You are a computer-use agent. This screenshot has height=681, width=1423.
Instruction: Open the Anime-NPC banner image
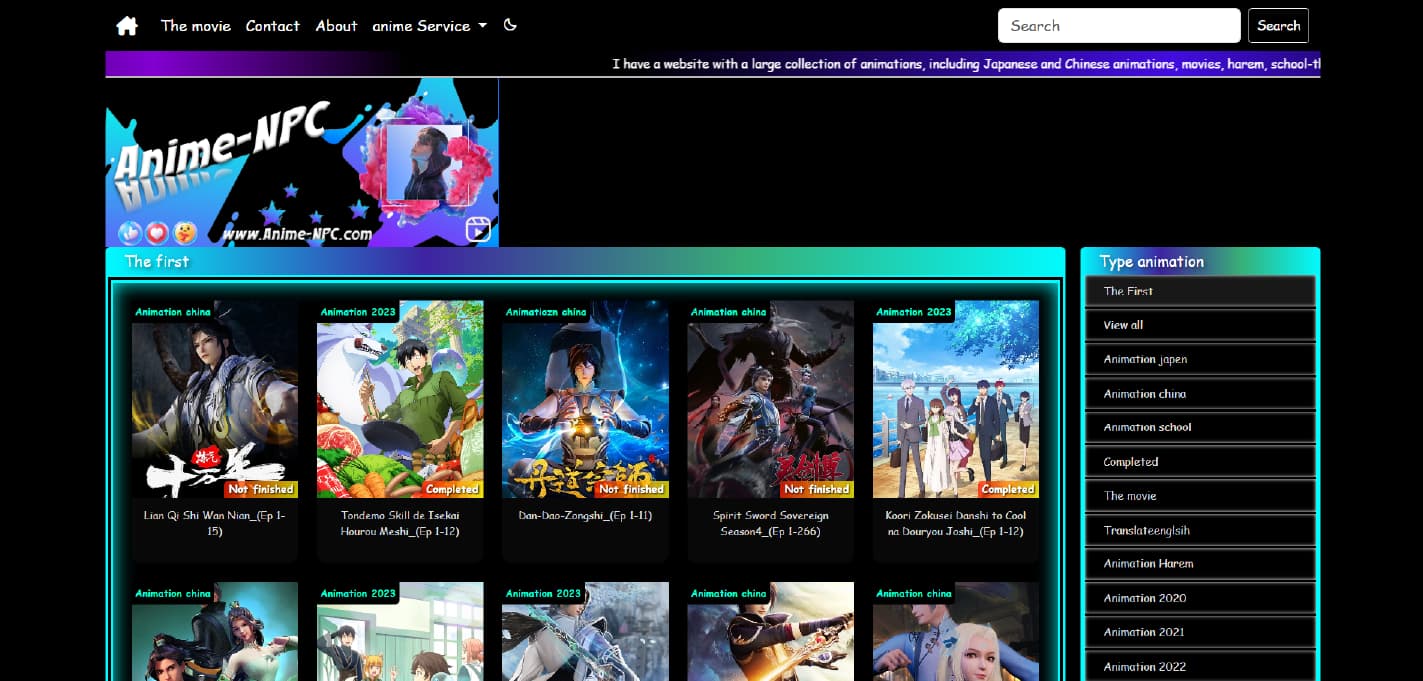coord(302,162)
